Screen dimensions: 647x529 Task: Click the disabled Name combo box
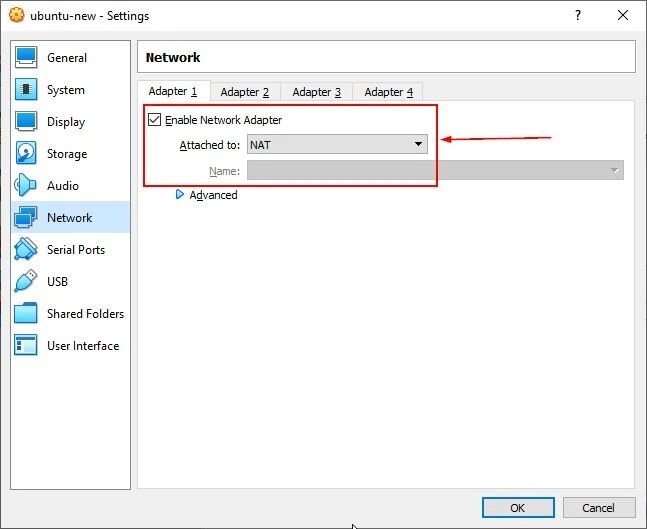(435, 171)
